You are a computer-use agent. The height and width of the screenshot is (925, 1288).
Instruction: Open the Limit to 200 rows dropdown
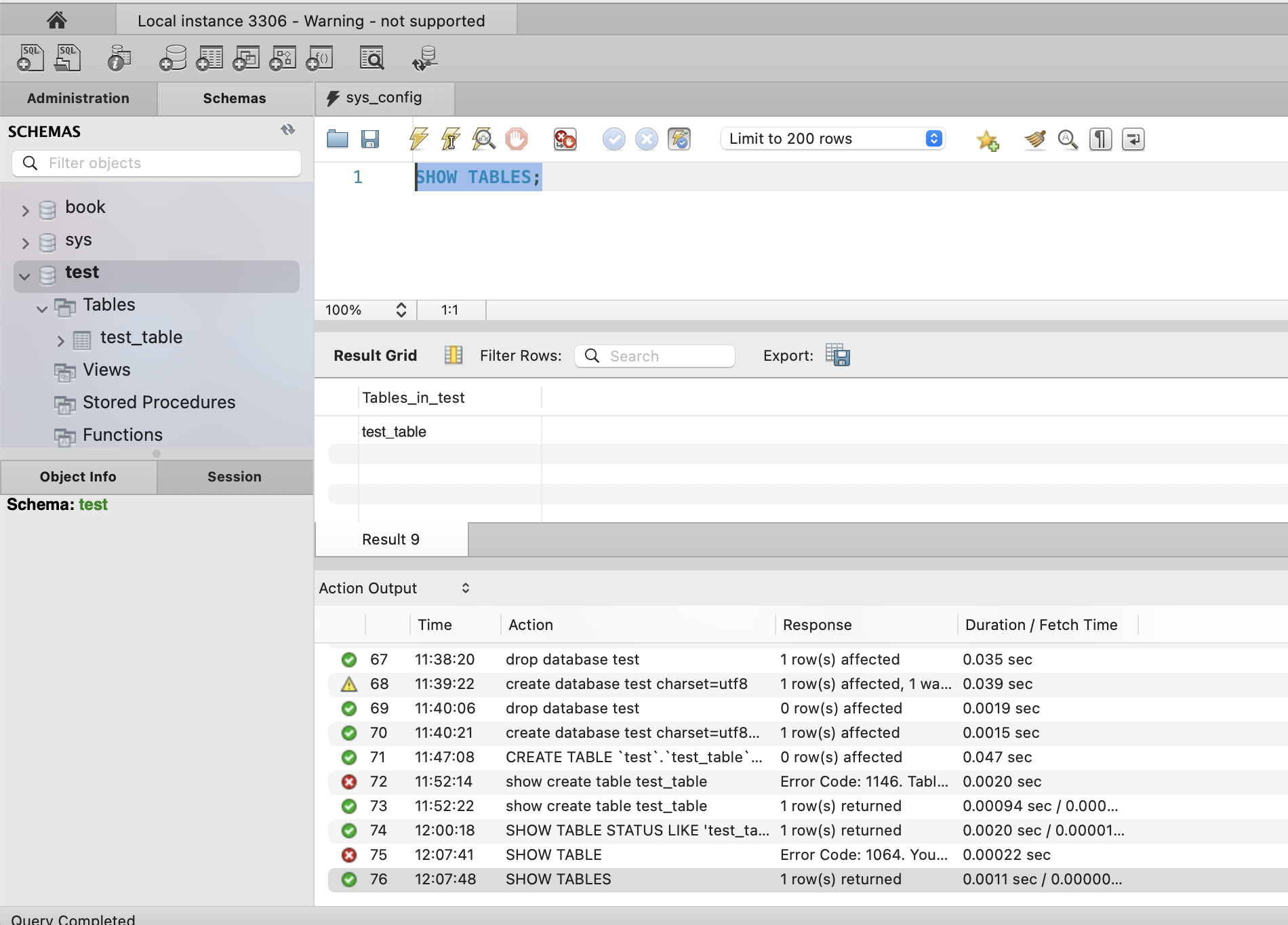click(x=832, y=139)
